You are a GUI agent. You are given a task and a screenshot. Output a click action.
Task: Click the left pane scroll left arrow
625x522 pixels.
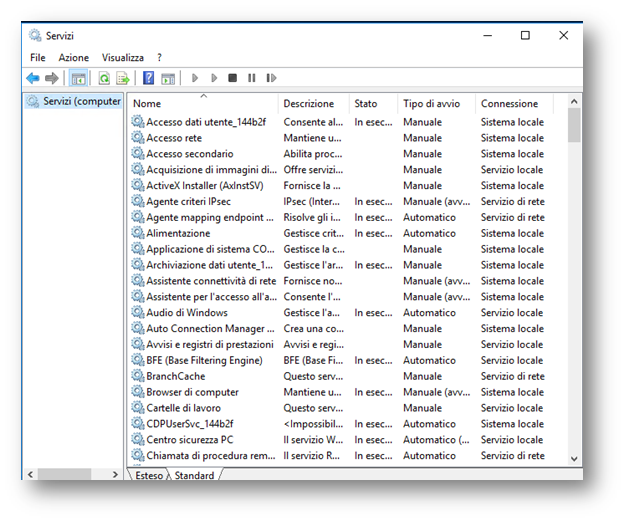30,475
